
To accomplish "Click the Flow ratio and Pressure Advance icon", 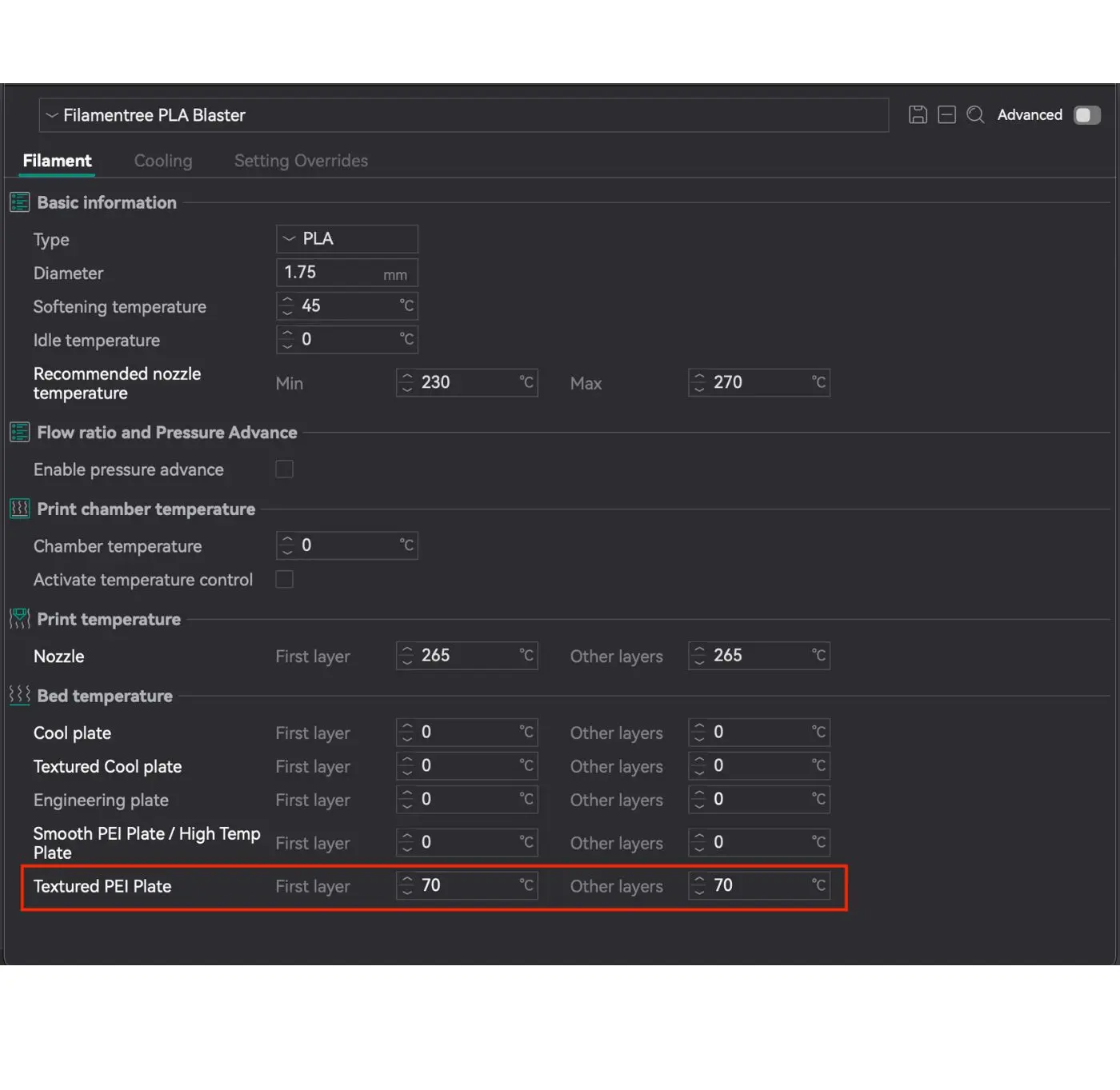I will click(x=19, y=433).
